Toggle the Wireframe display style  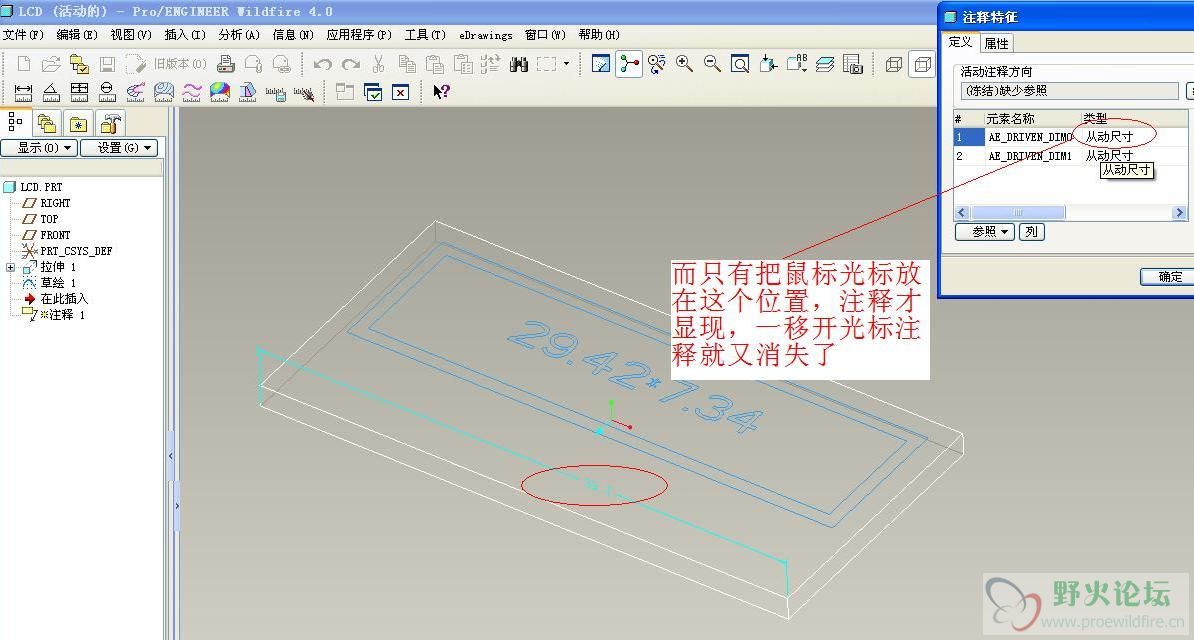point(894,64)
